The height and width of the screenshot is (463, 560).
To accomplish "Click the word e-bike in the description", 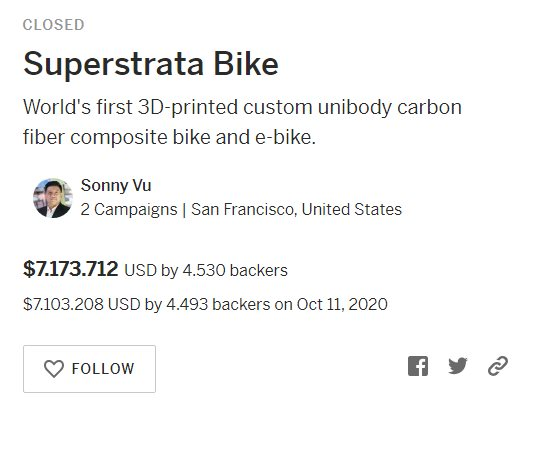I will [x=285, y=137].
